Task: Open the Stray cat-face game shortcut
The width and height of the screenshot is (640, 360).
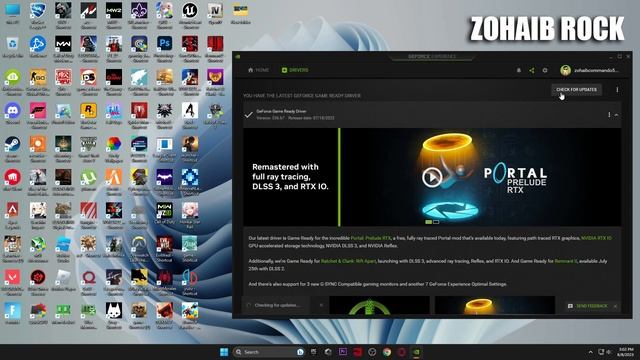Action: click(113, 315)
